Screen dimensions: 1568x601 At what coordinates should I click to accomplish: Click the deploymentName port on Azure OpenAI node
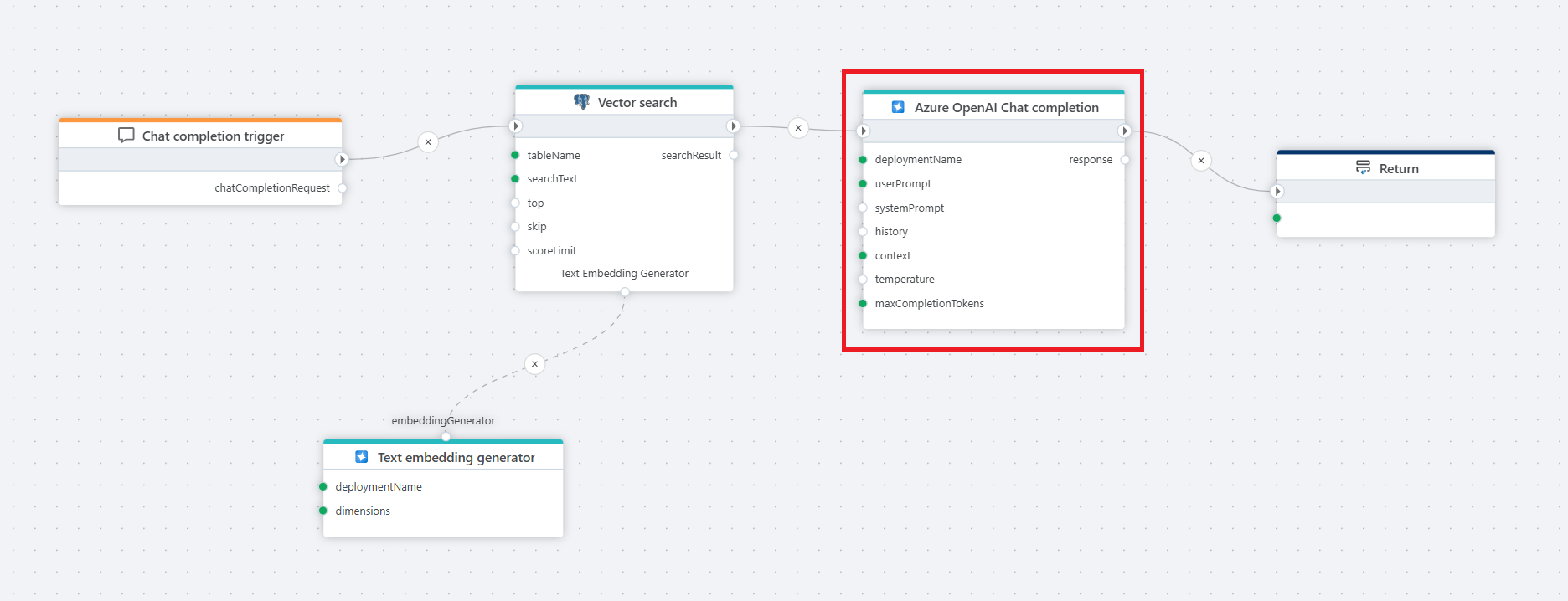[x=863, y=160]
